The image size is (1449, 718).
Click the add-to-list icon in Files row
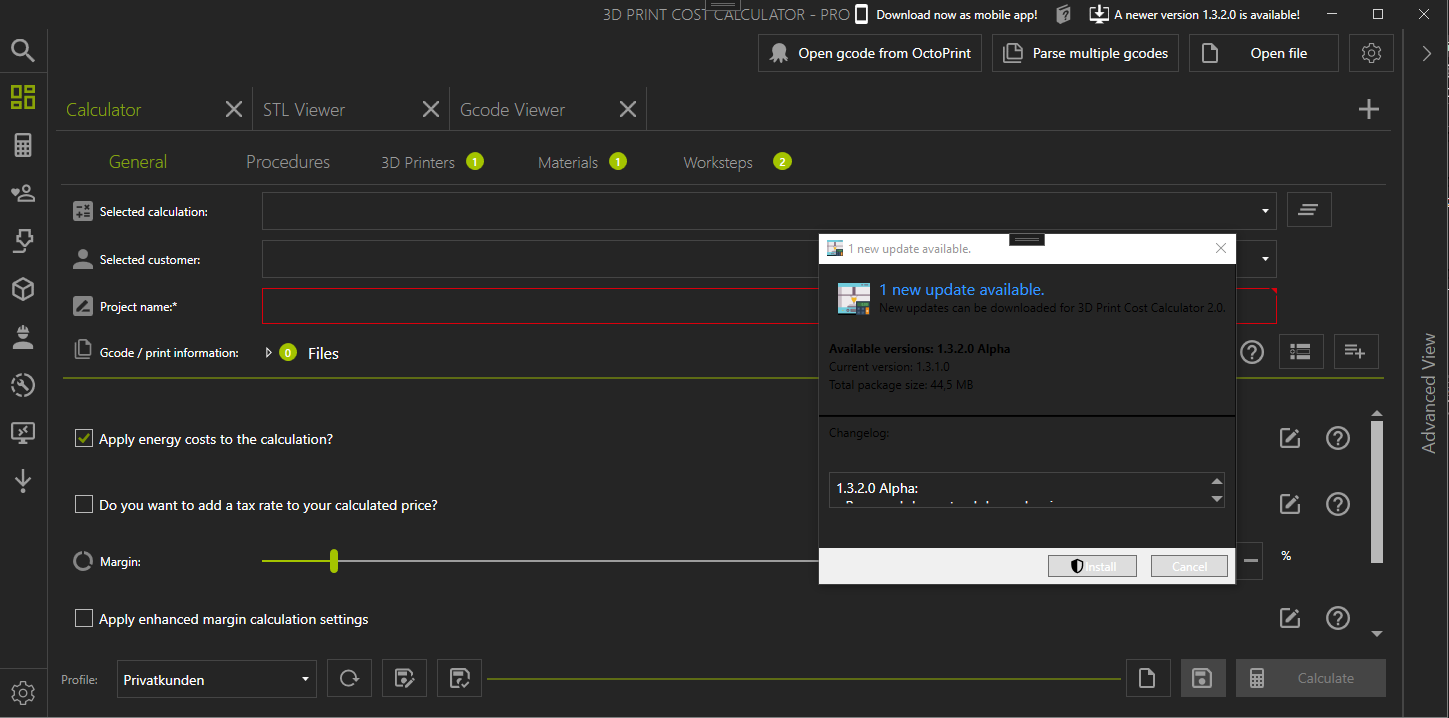point(1356,351)
